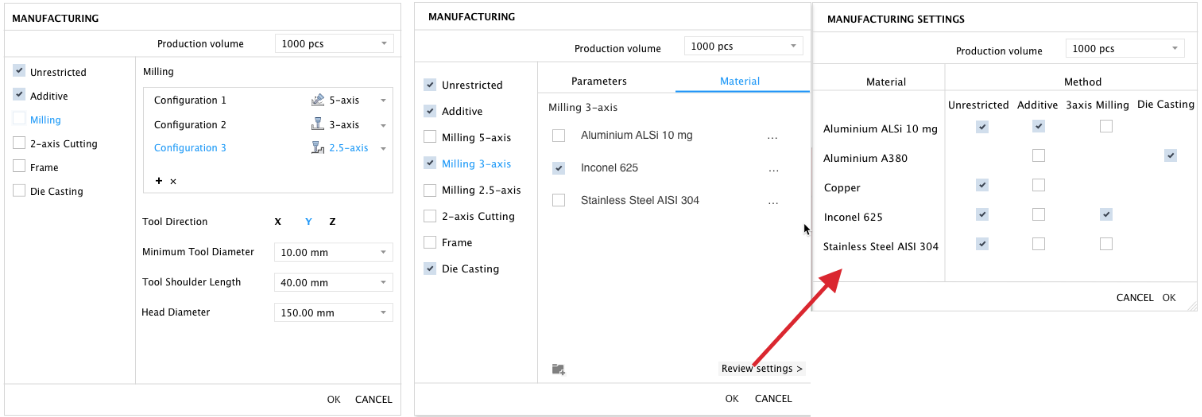
Task: Click the 3-axis milling icon for Configuration 2
Action: tap(318, 125)
